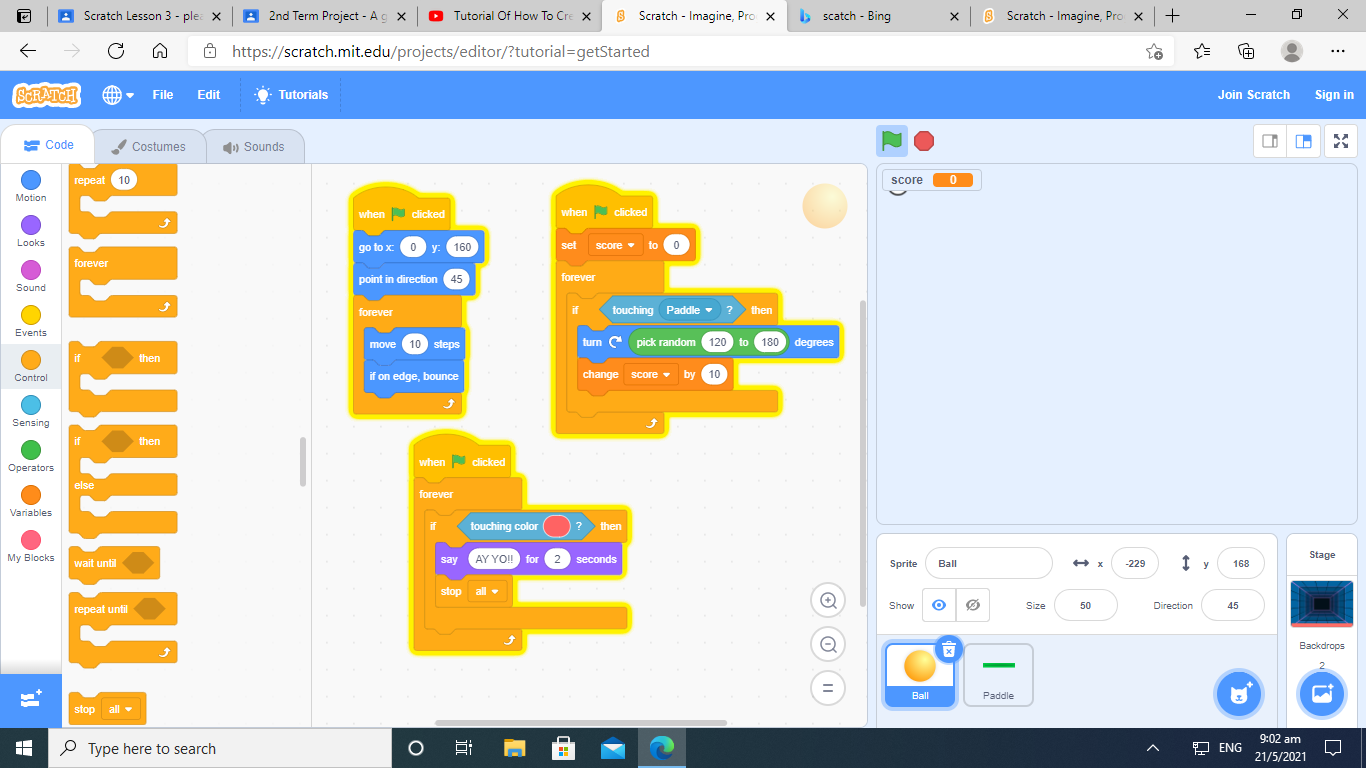
Task: Delete the Ball sprite with trash icon
Action: click(x=949, y=650)
